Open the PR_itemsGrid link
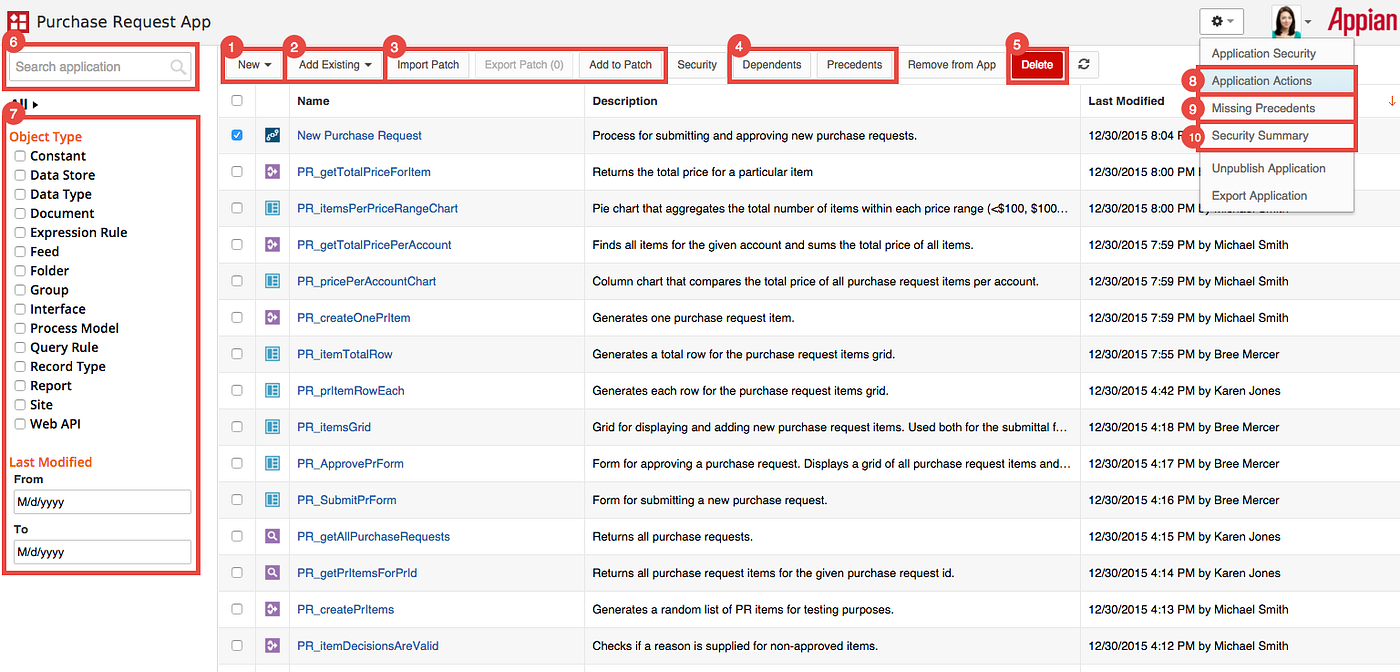The height and width of the screenshot is (672, 1400). 334,427
